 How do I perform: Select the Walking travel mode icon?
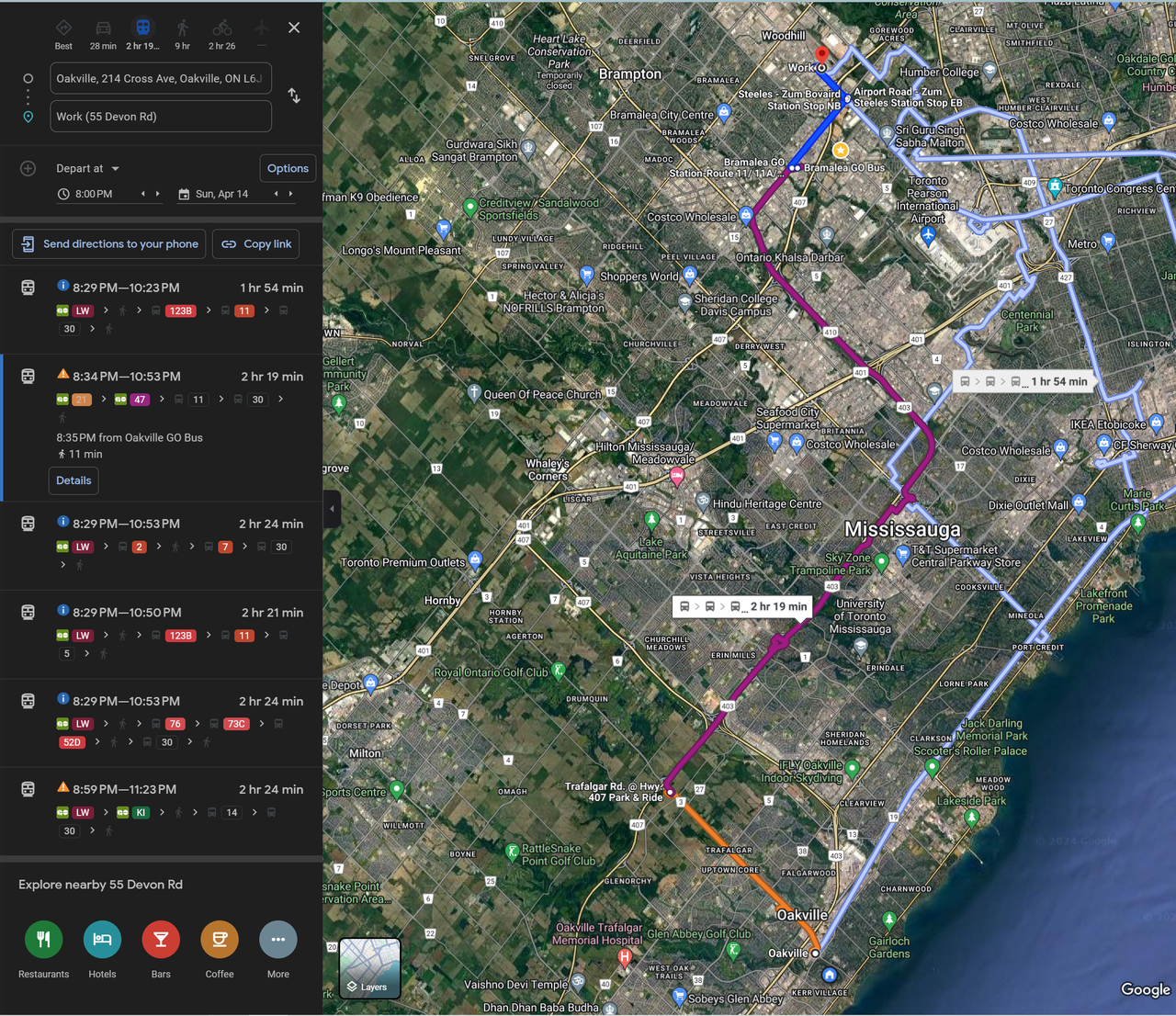[182, 28]
